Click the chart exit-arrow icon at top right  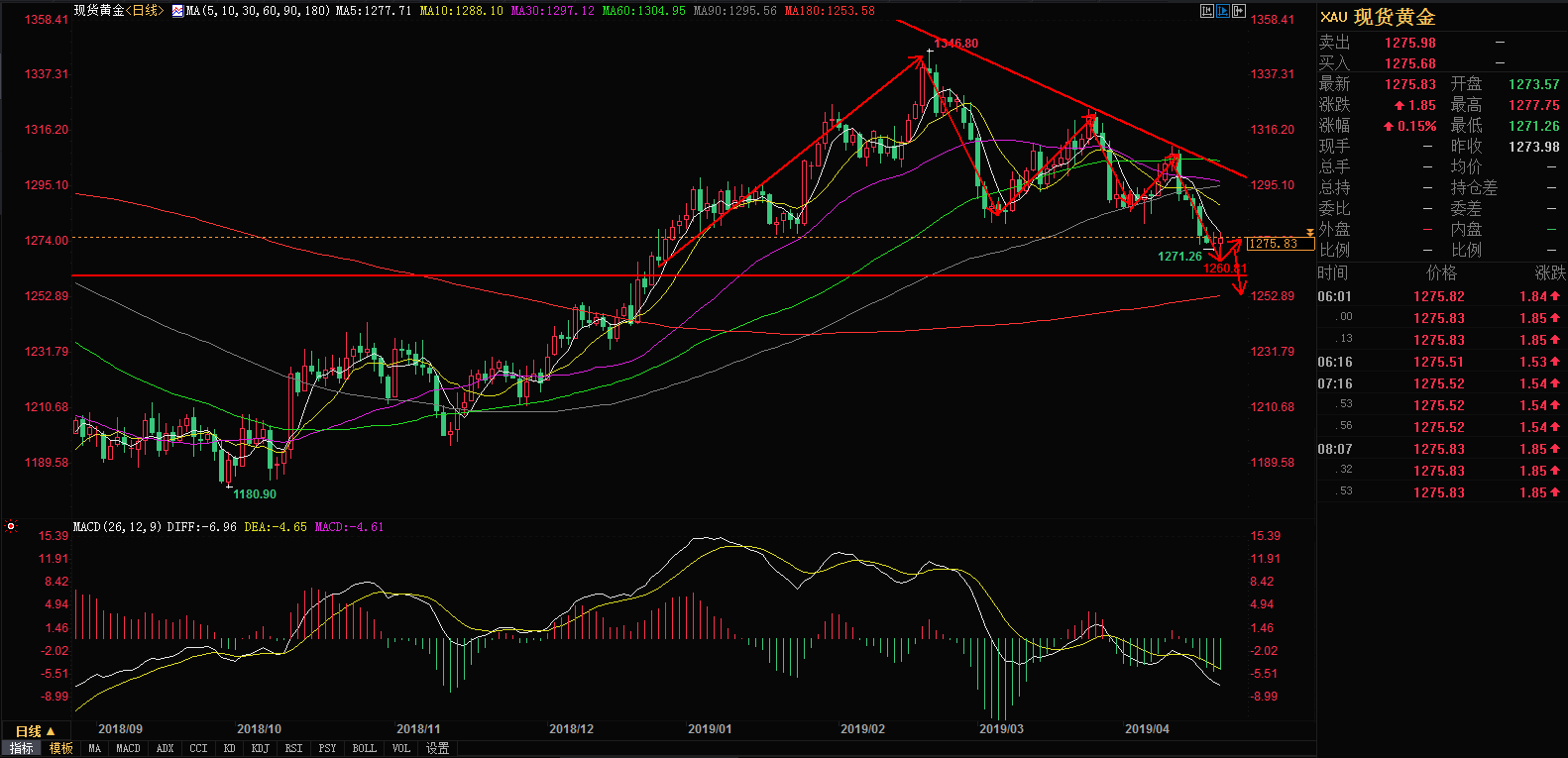[x=1239, y=11]
